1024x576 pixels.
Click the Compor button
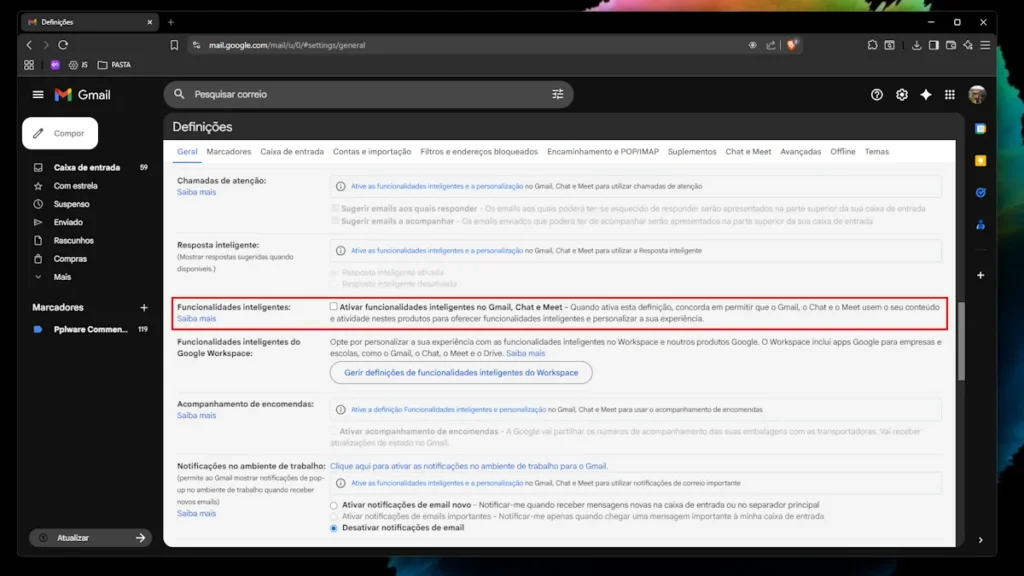60,133
